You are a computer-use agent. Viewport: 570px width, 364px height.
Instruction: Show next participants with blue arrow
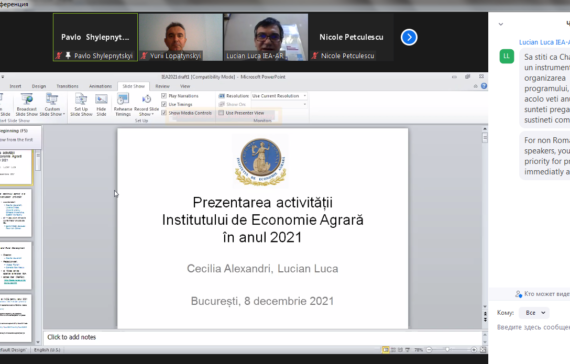click(409, 37)
